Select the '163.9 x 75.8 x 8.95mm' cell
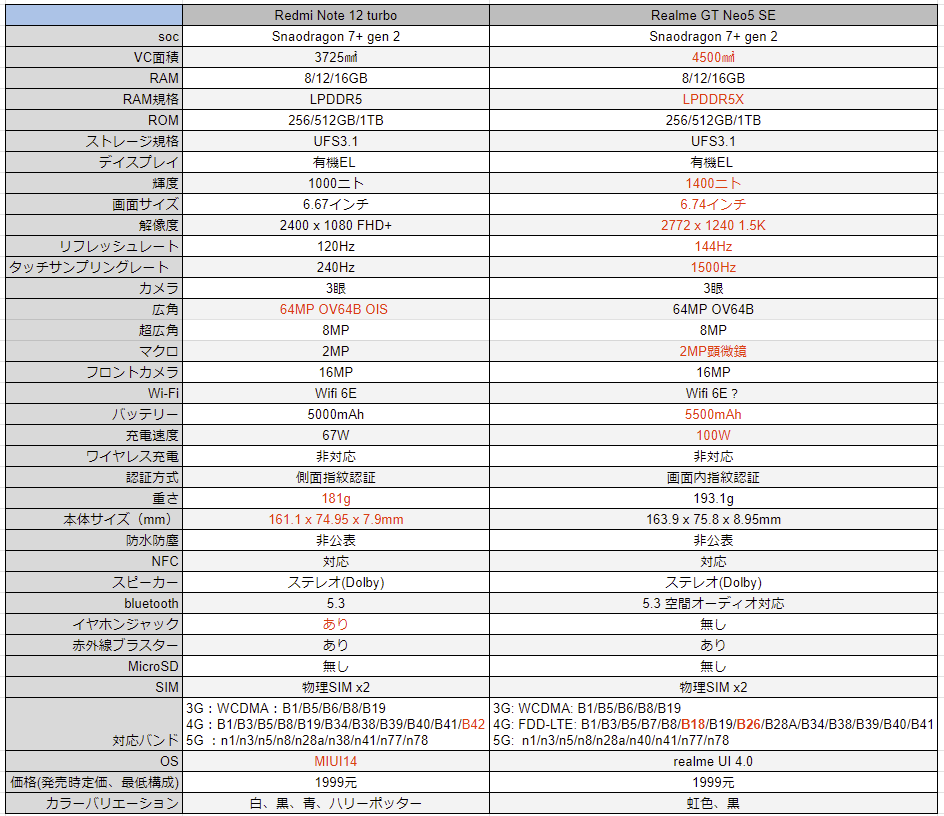The height and width of the screenshot is (816, 944). point(713,519)
